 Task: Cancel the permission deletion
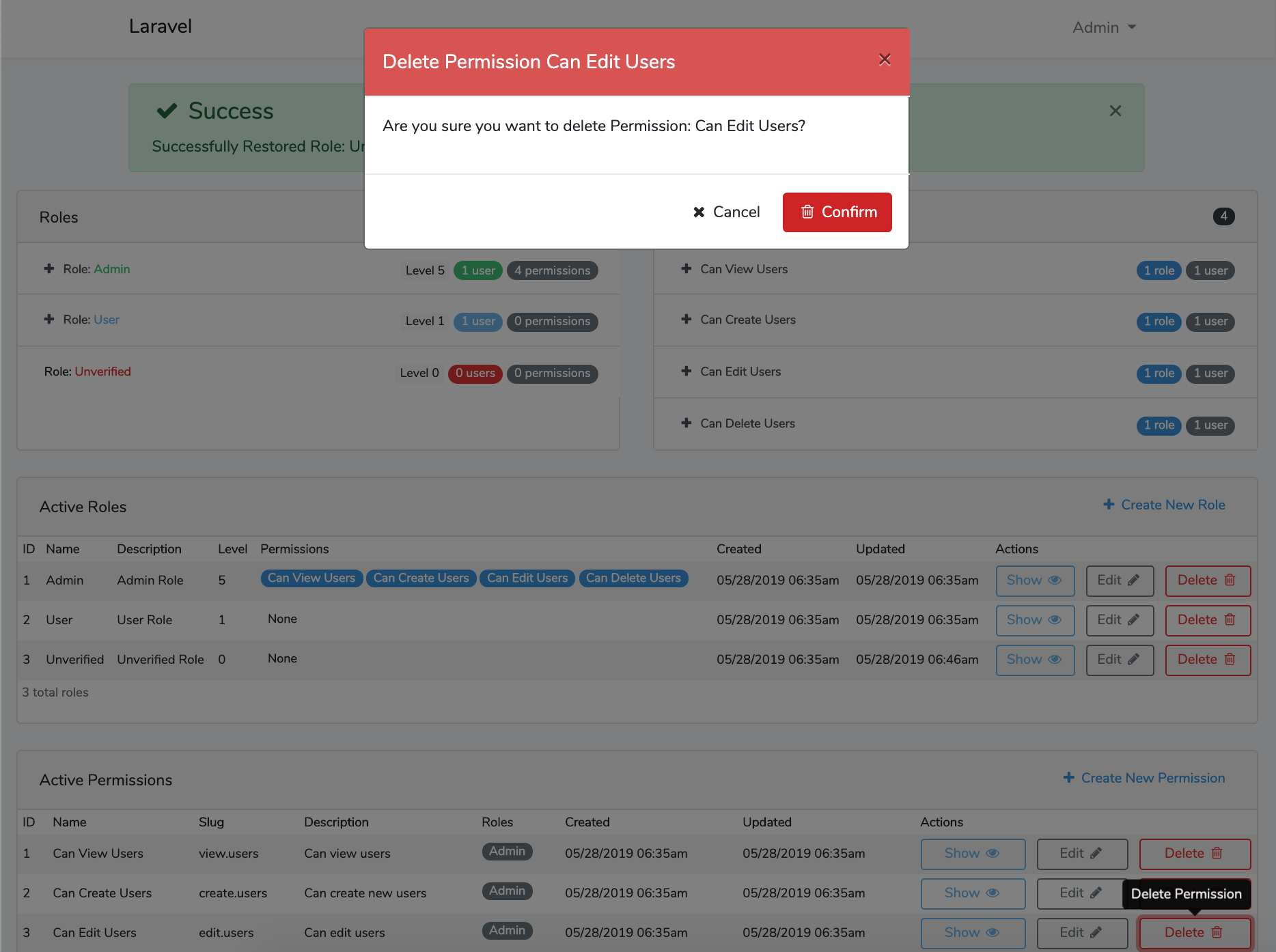pos(726,212)
